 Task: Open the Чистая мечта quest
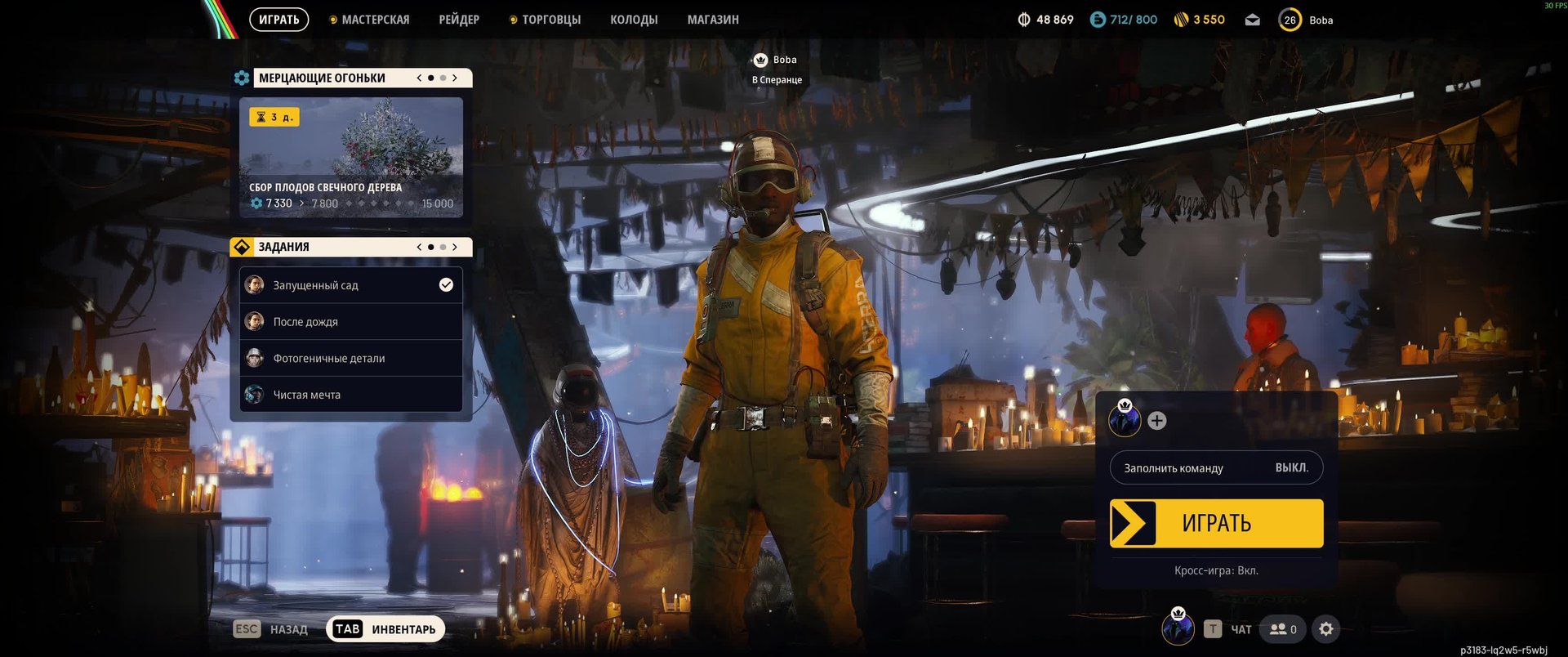click(351, 395)
